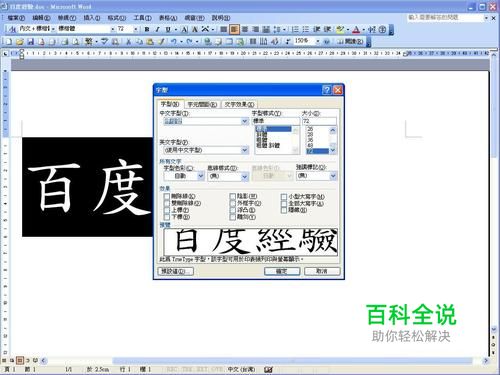The image size is (500, 375).
Task: Check the 外框字 outline checkbox
Action: 233,203
